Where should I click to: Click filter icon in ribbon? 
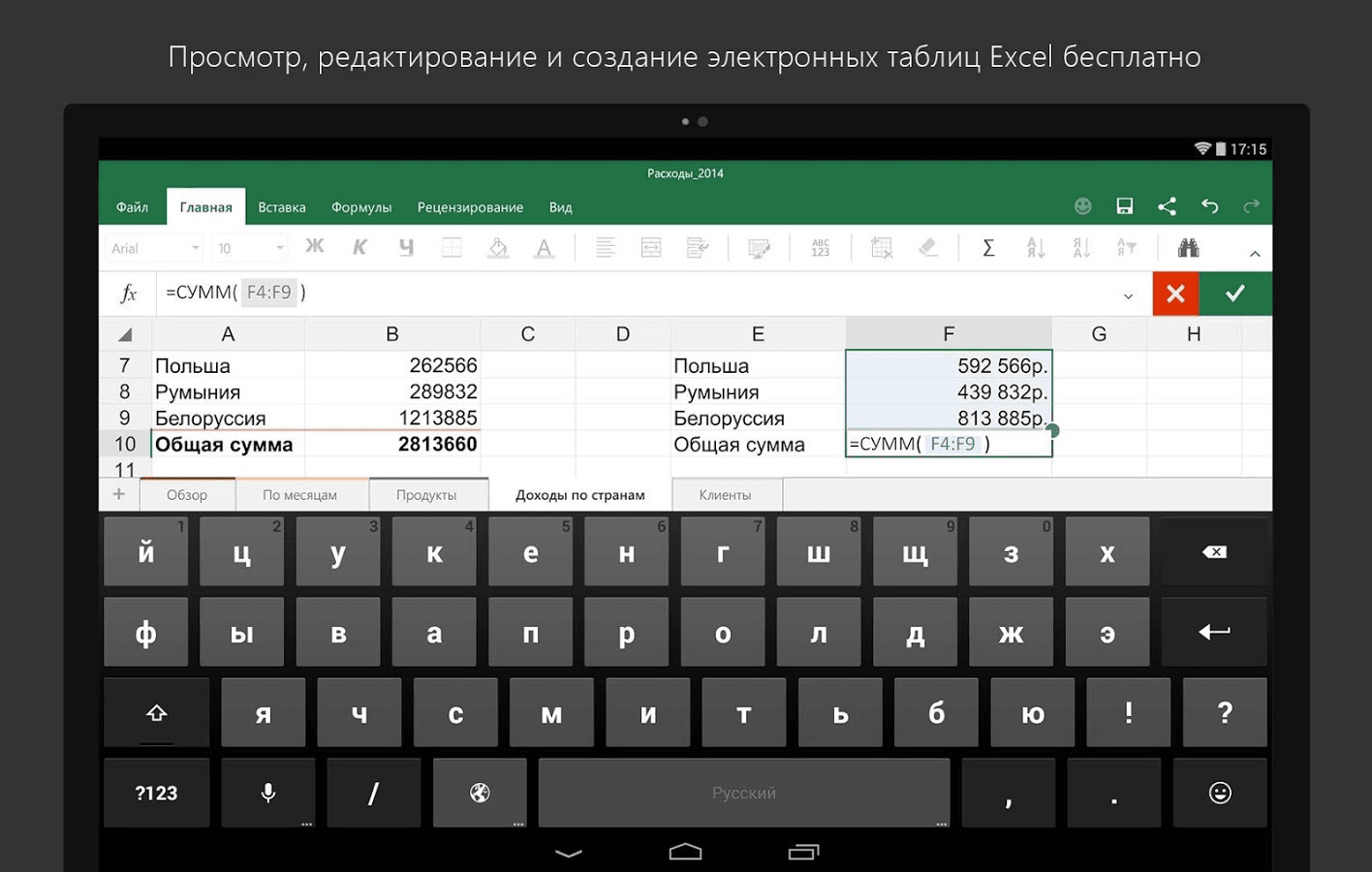[1127, 248]
